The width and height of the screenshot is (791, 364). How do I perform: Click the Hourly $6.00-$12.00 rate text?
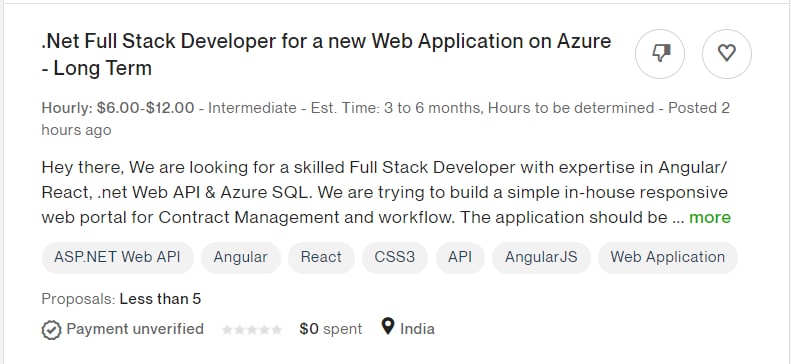click(x=118, y=108)
